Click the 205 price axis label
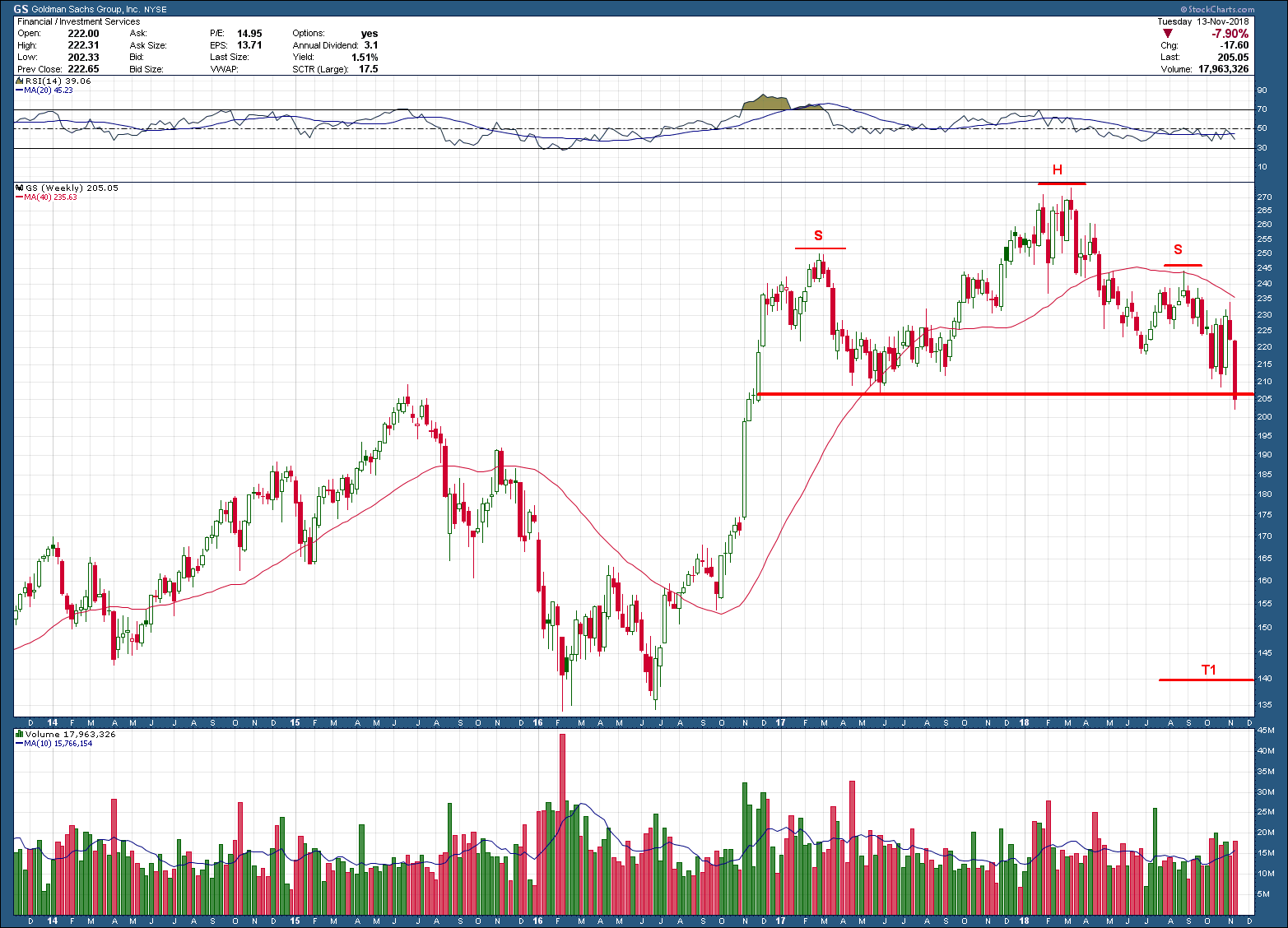1288x928 pixels. point(1264,399)
